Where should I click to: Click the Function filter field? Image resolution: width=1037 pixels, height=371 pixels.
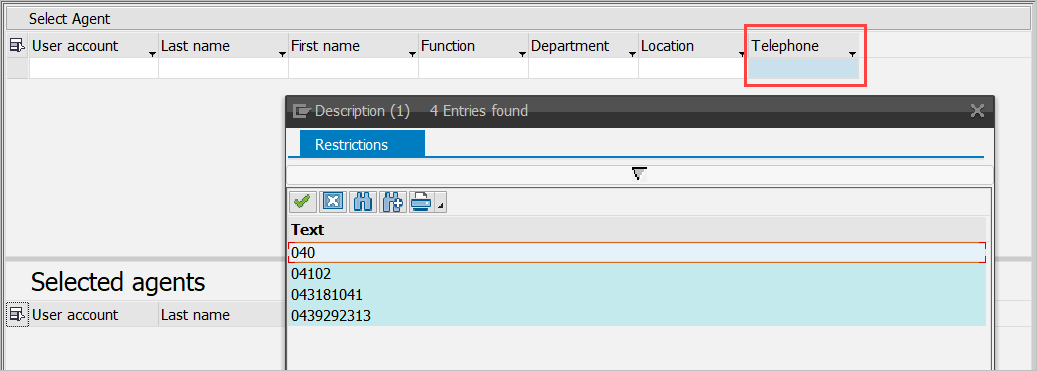[474, 68]
